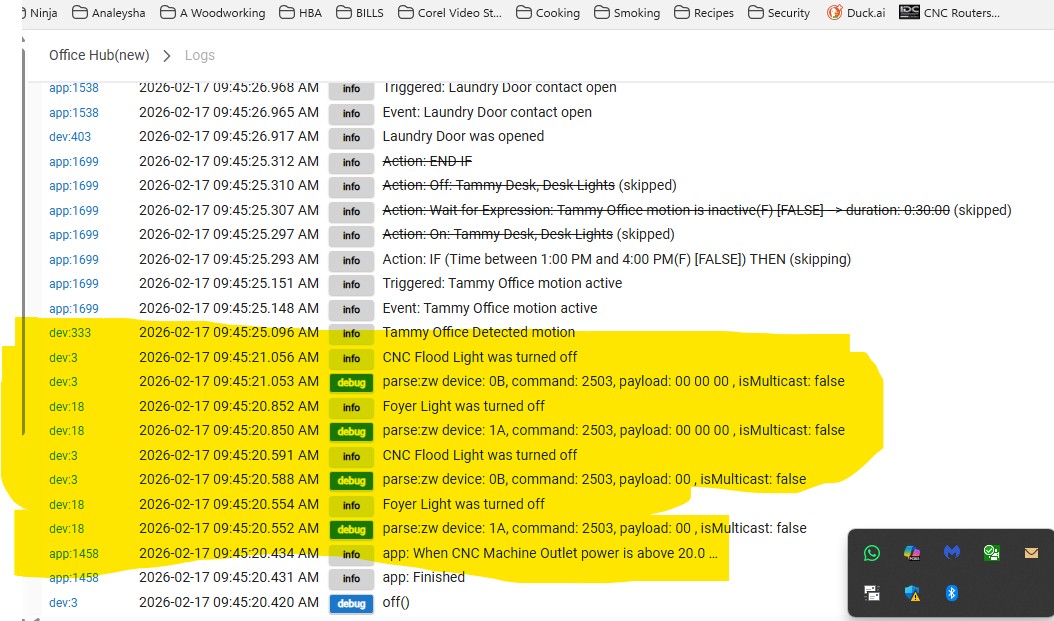Go to Office Hub(new) breadcrumb

(x=99, y=55)
